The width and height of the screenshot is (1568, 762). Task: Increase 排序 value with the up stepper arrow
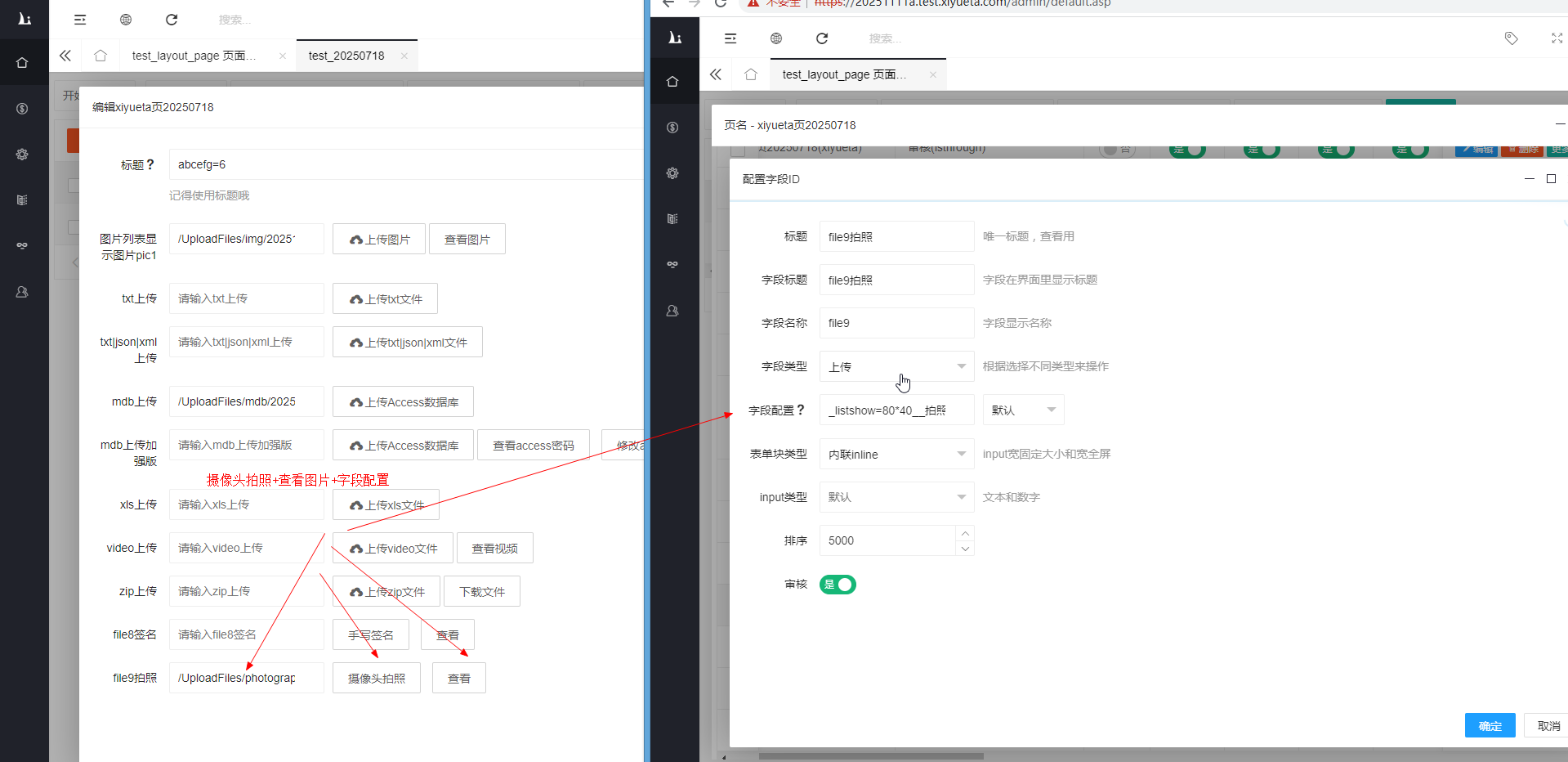pos(965,532)
